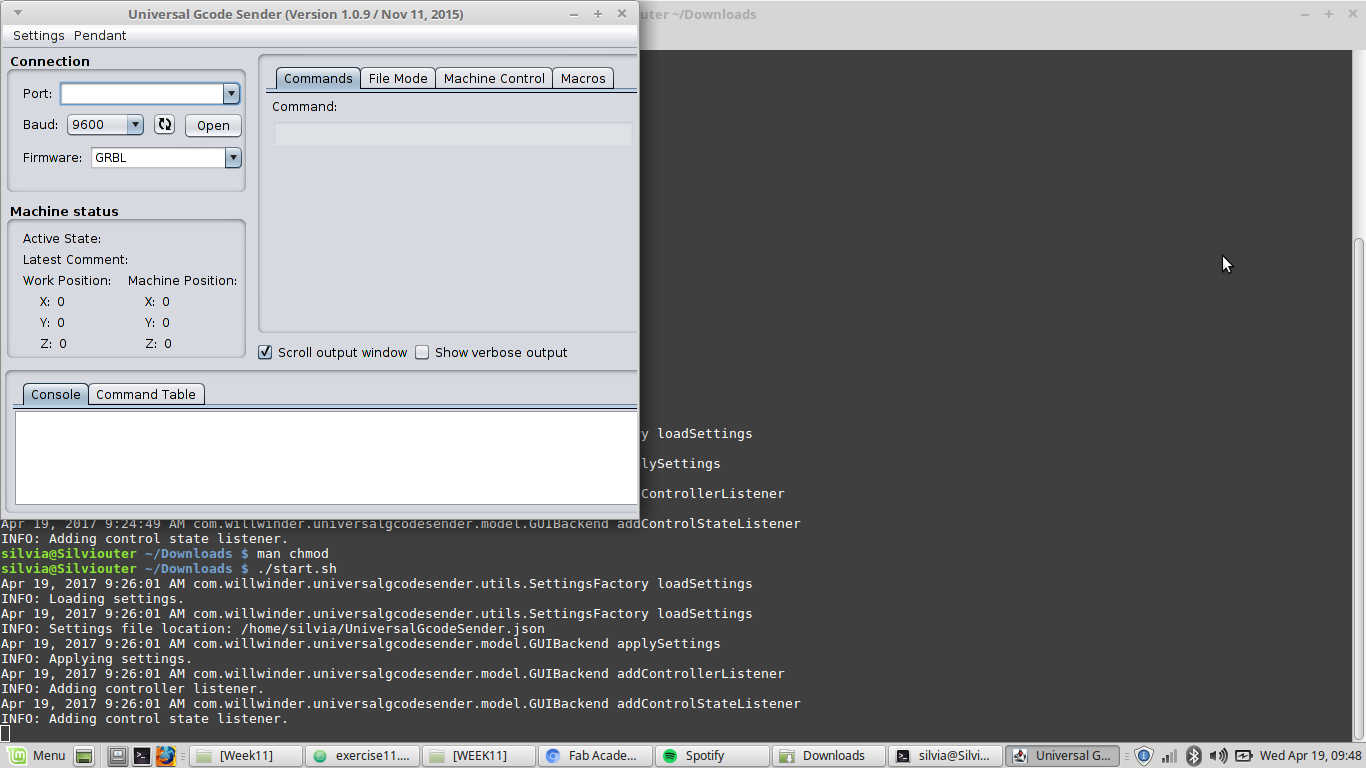Open the update manager shield tray icon
1366x768 pixels.
(x=1145, y=756)
